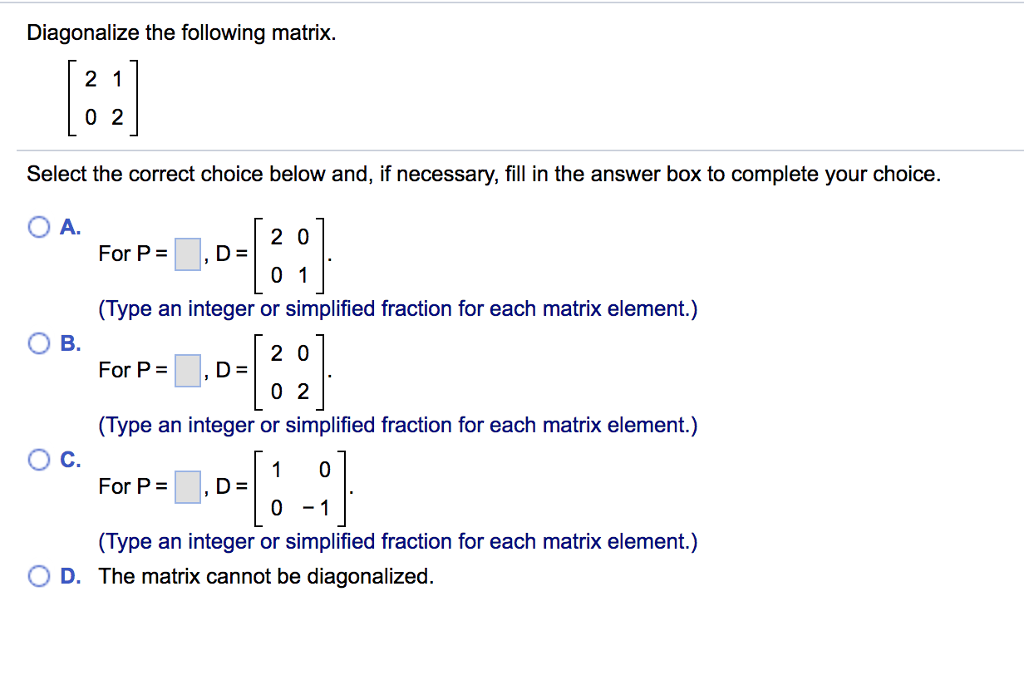Click the fraction hint text under choice A

(x=398, y=308)
